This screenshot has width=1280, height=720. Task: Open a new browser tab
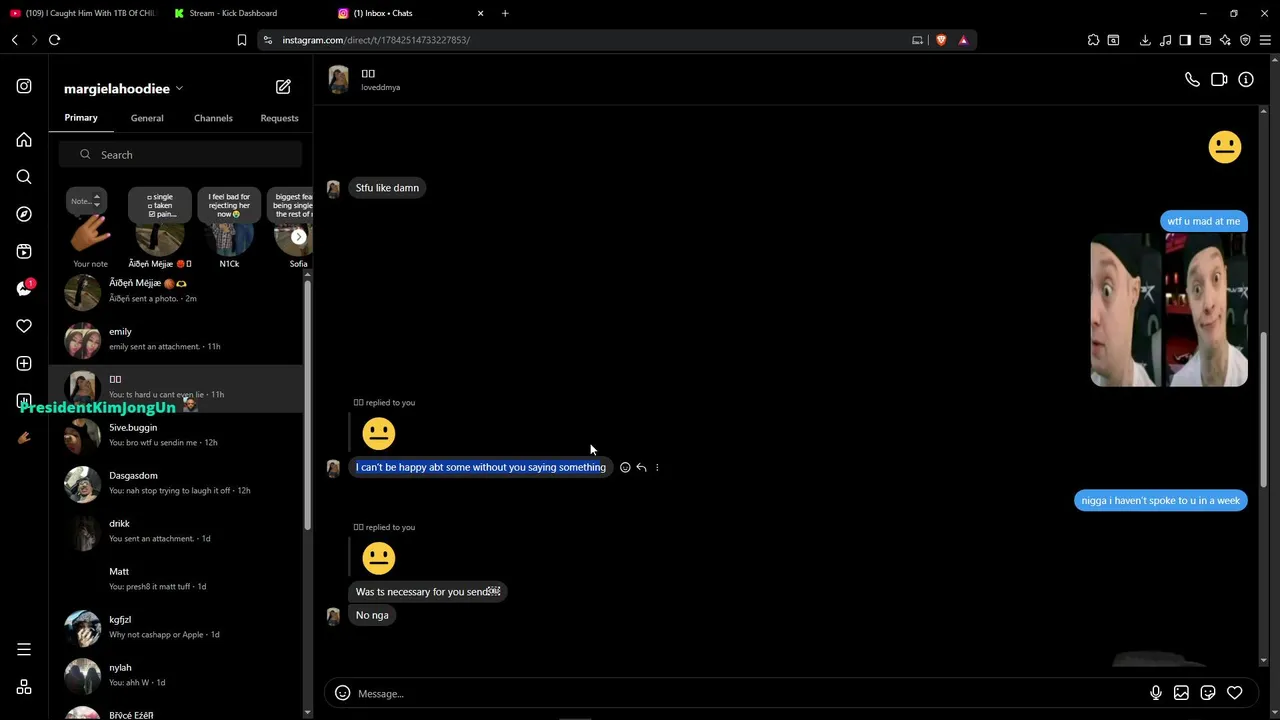coord(505,13)
